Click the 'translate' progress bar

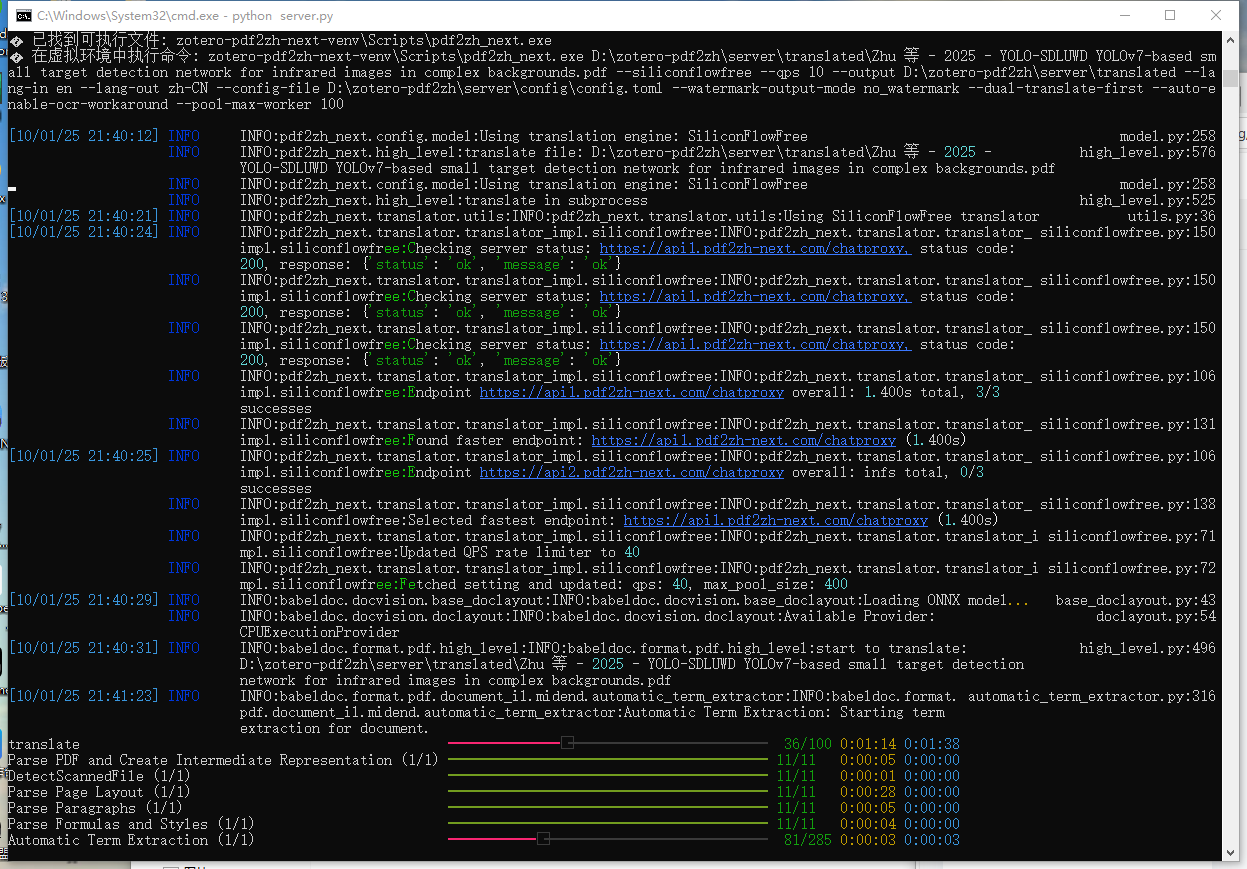(x=607, y=744)
